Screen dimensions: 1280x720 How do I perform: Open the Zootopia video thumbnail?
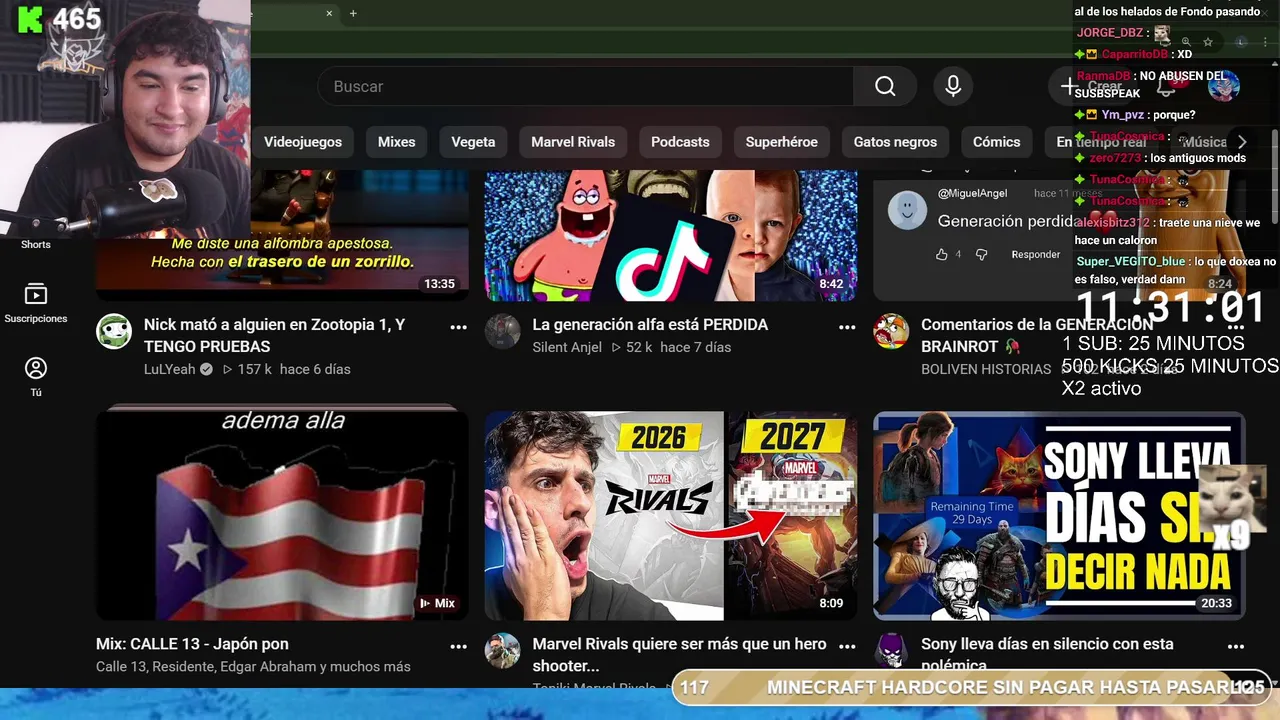click(282, 235)
